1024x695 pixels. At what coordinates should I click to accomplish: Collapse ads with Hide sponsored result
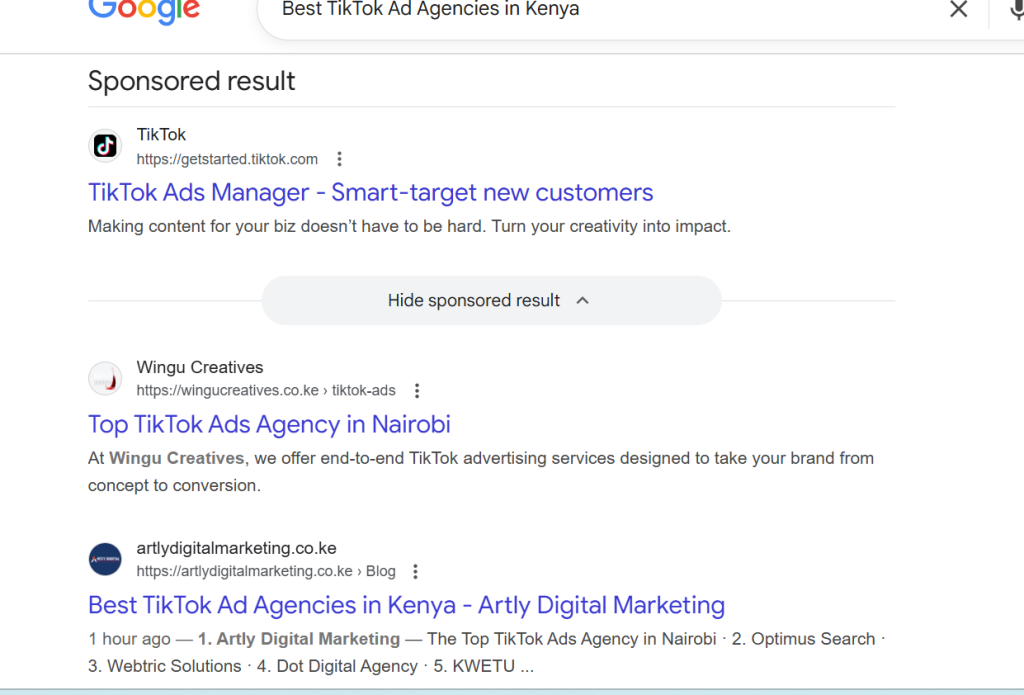point(474,301)
